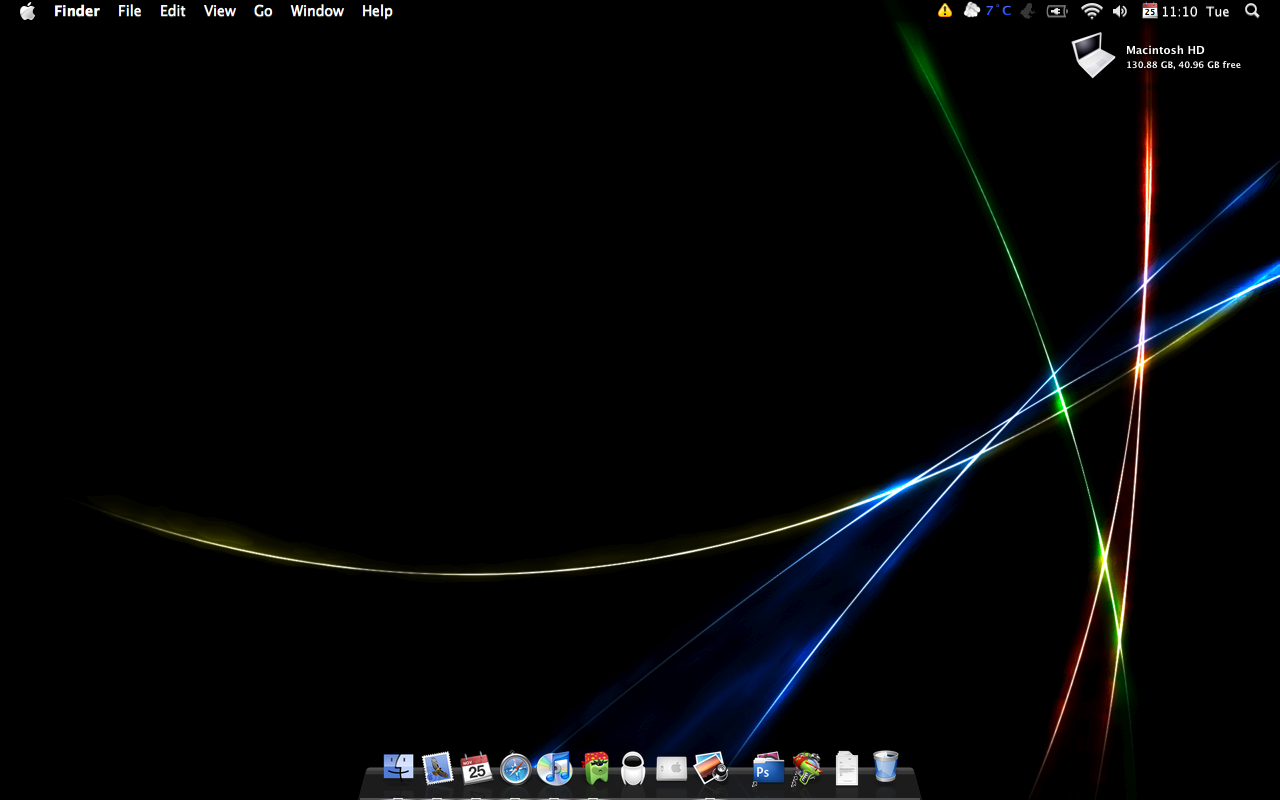The height and width of the screenshot is (800, 1280).
Task: Click the white robot dock icon
Action: [633, 767]
